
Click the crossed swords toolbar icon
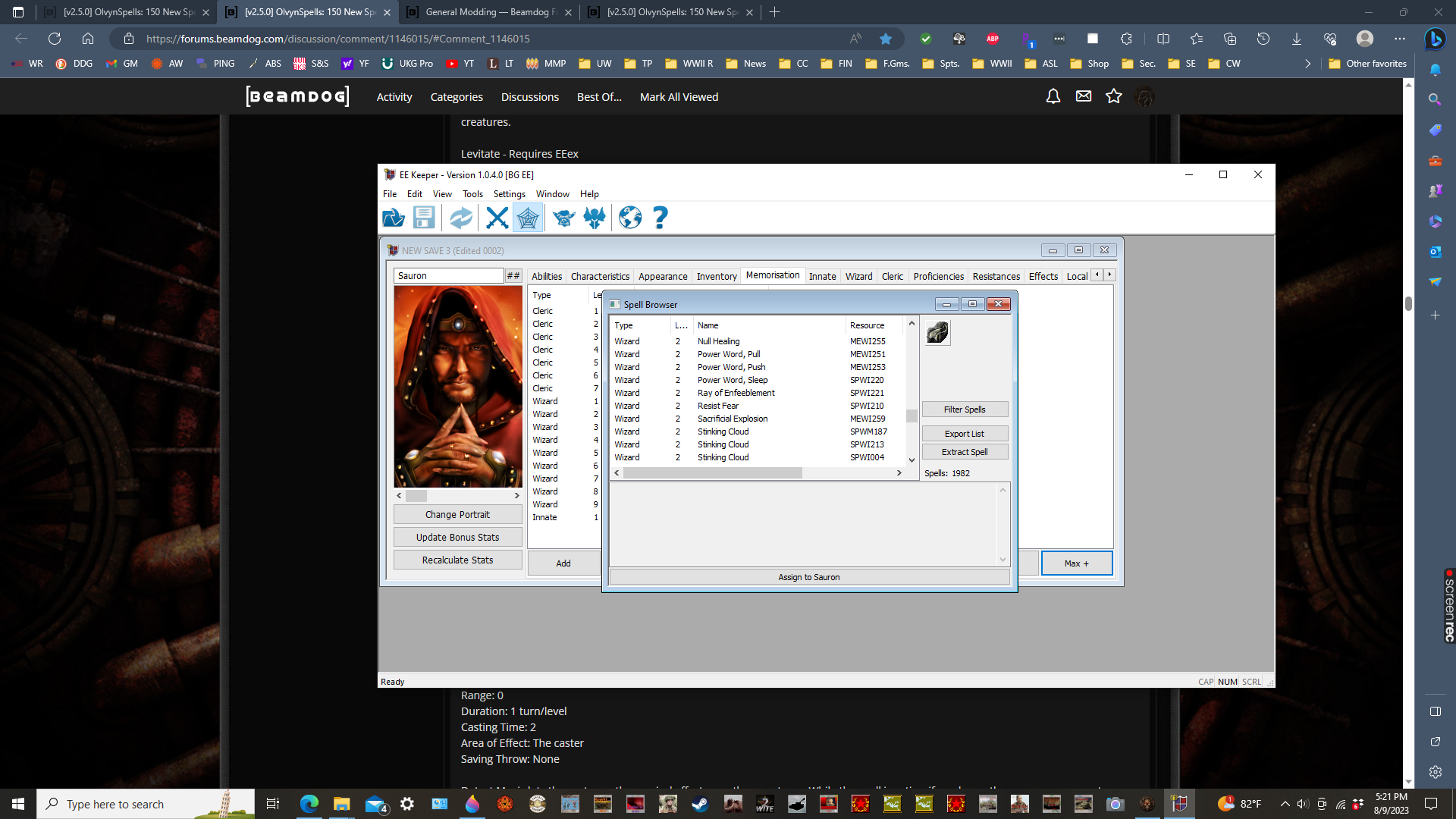[x=497, y=218]
